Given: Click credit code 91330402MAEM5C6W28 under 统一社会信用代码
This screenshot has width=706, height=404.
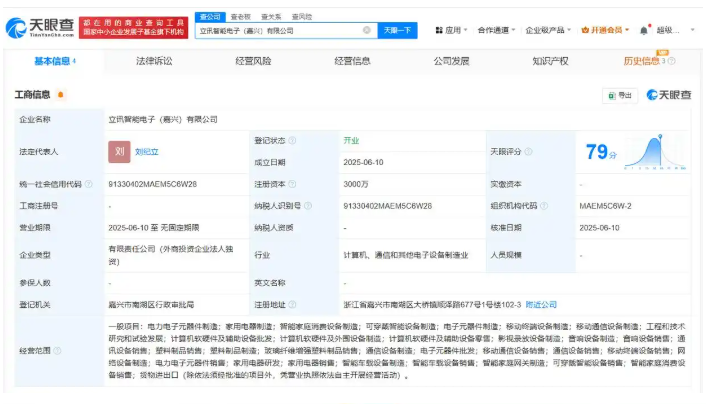Looking at the screenshot, I should click(153, 184).
